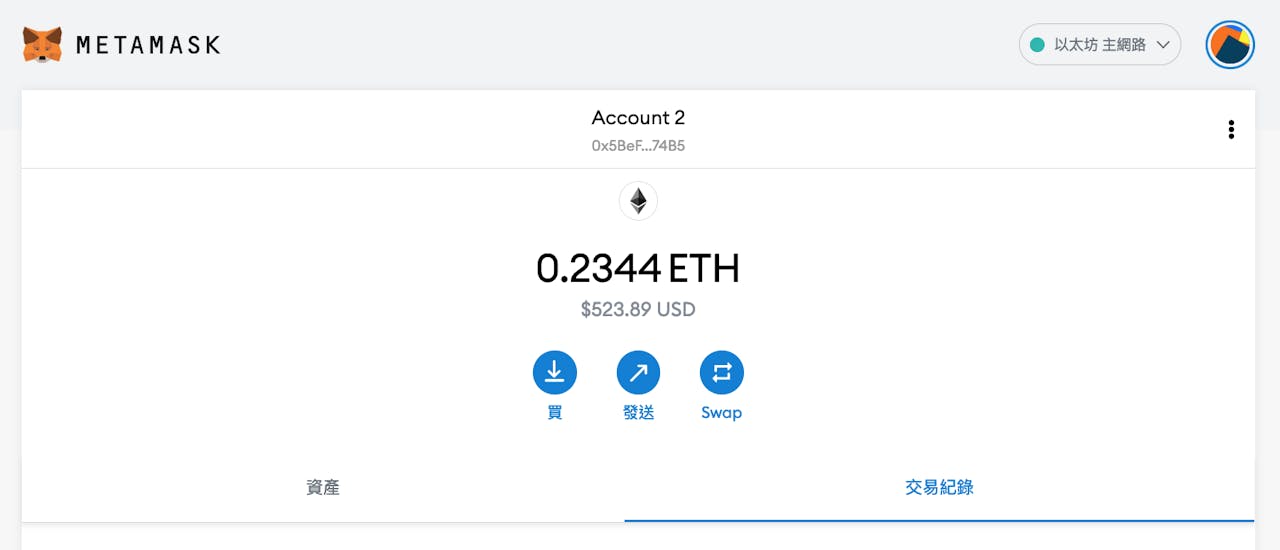Screen dimensions: 1280x550
Task: Switch to the 交易紀錄 tab
Action: 939,488
